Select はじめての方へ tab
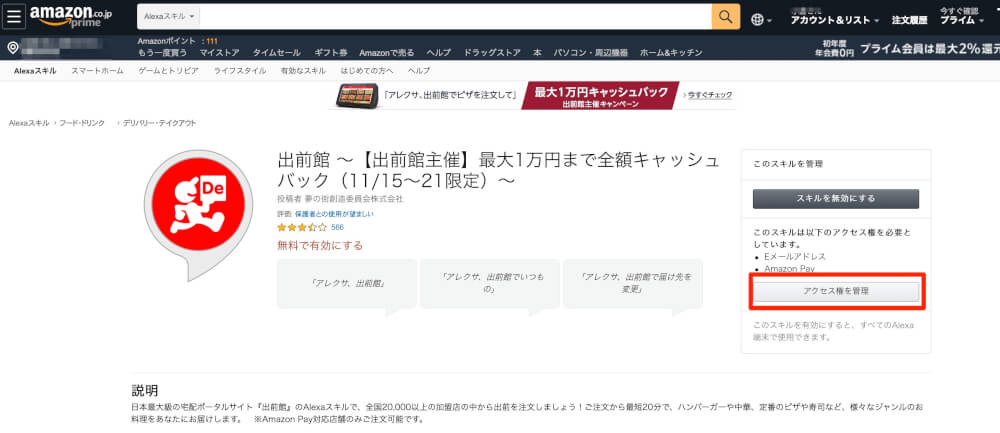This screenshot has height=433, width=1000. (x=367, y=71)
